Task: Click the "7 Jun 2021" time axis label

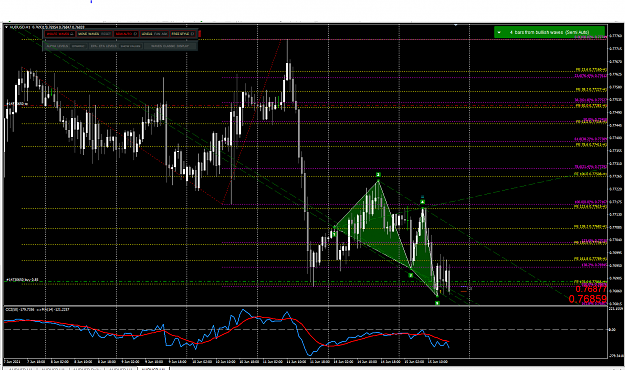Action: point(12,362)
